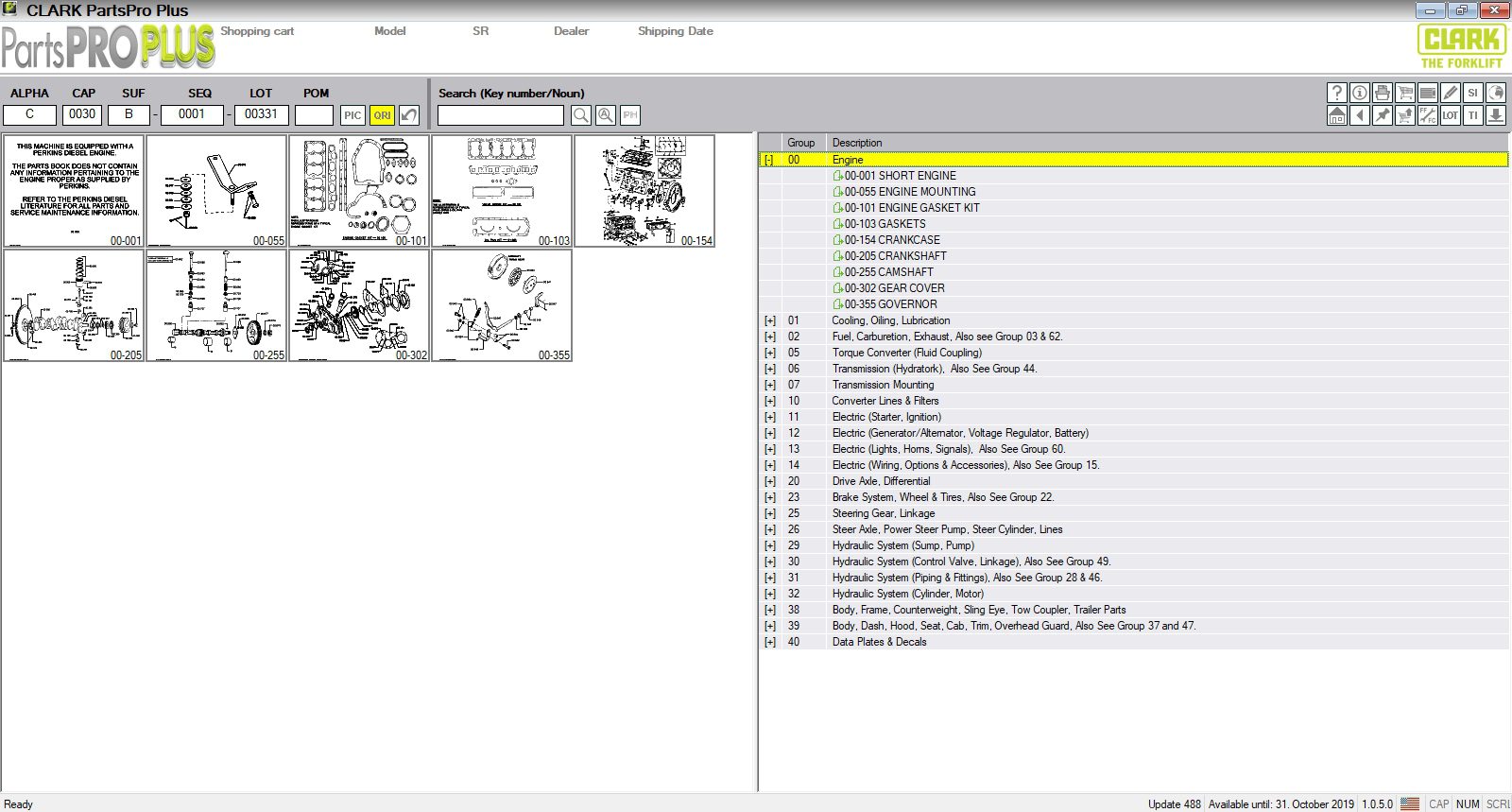1512x812 pixels.
Task: Open 00-355 GOVERNOR page
Action: tap(890, 304)
